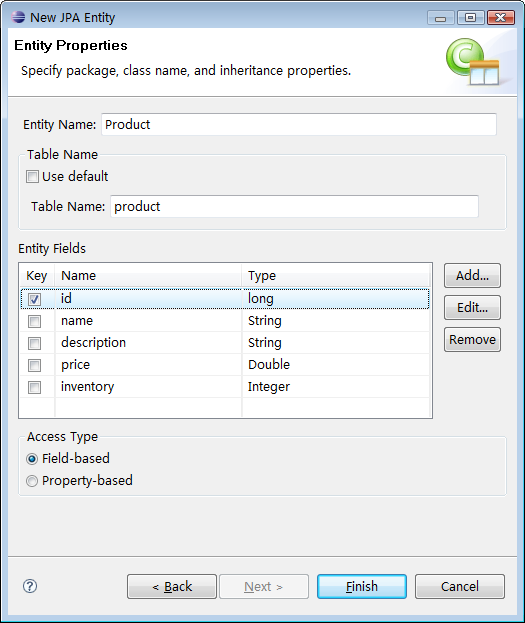Click the Eclipse icon in title bar
The image size is (525, 623).
click(x=18, y=17)
